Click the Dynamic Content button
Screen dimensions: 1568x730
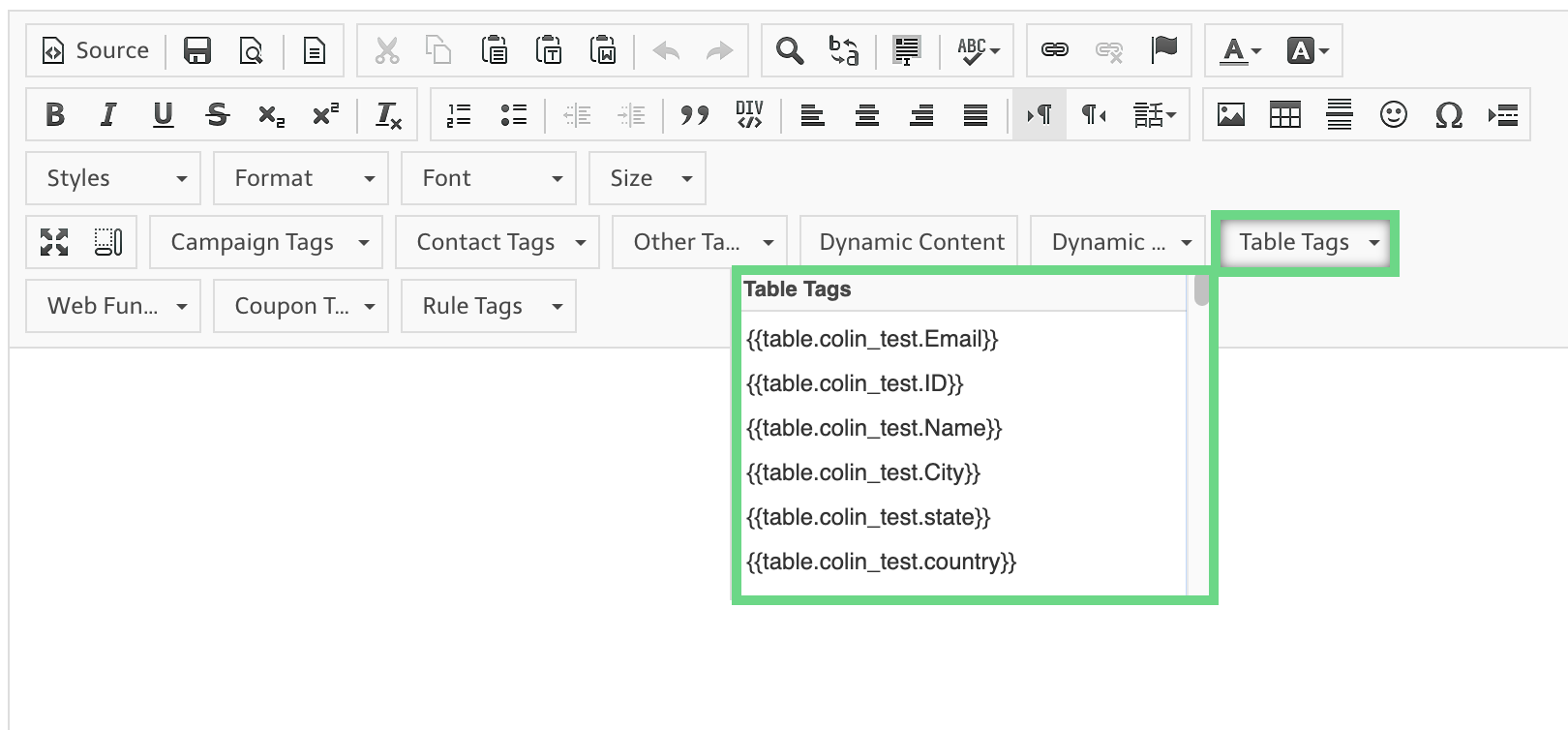(911, 242)
